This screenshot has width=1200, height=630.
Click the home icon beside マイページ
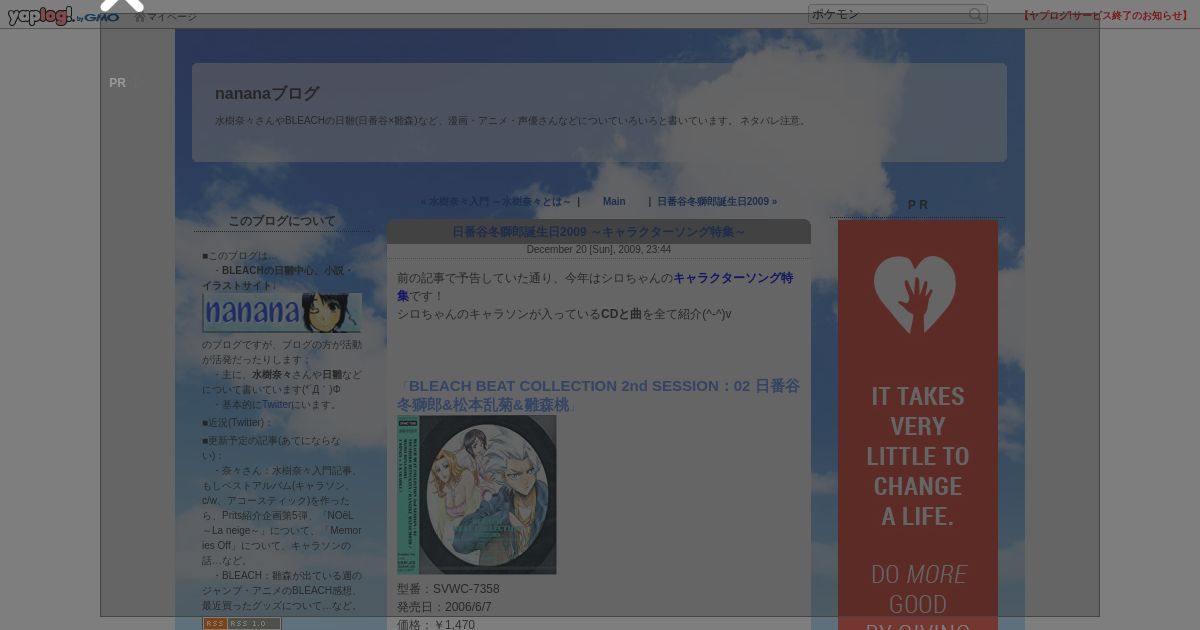pos(140,16)
